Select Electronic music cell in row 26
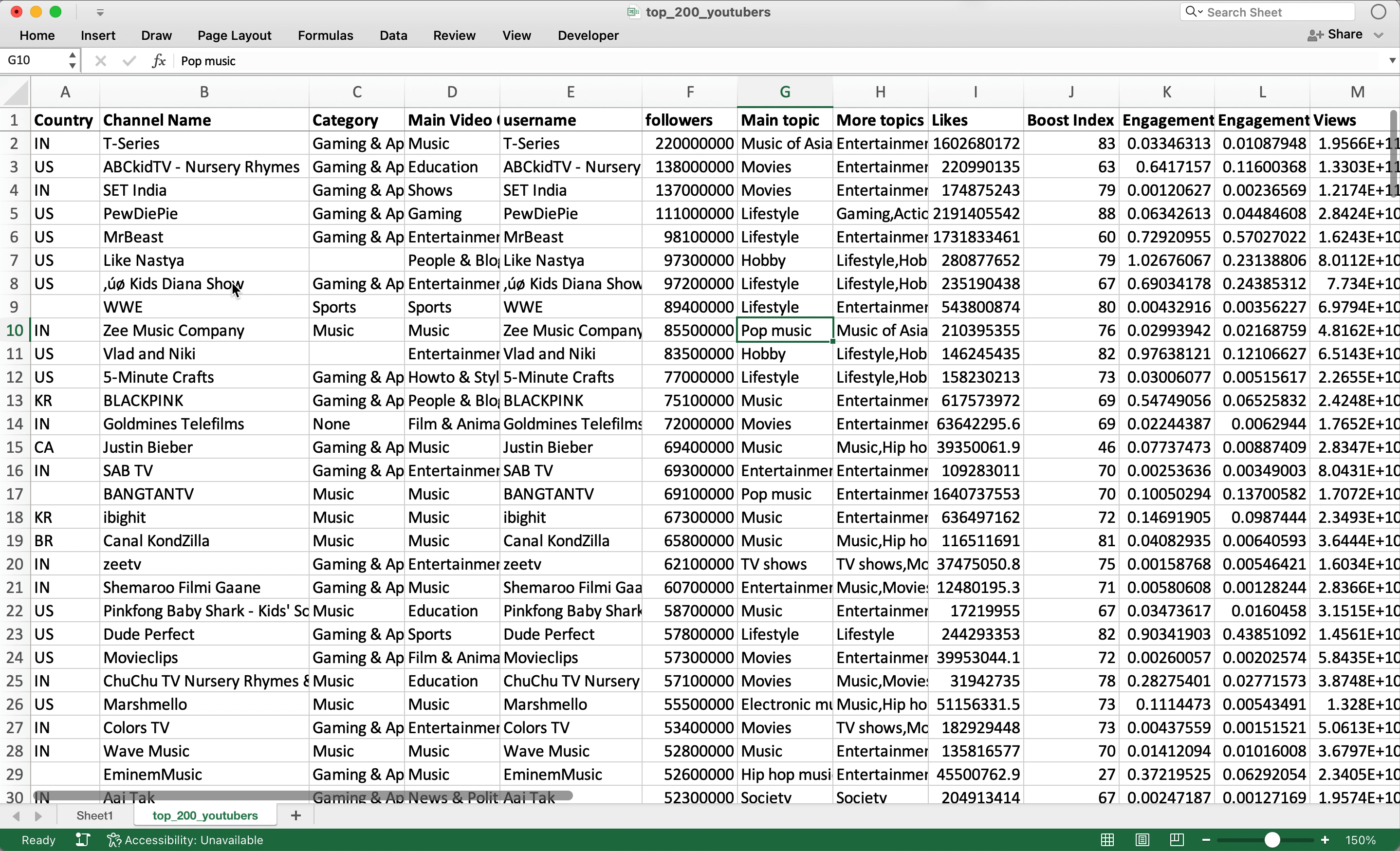 (x=785, y=704)
